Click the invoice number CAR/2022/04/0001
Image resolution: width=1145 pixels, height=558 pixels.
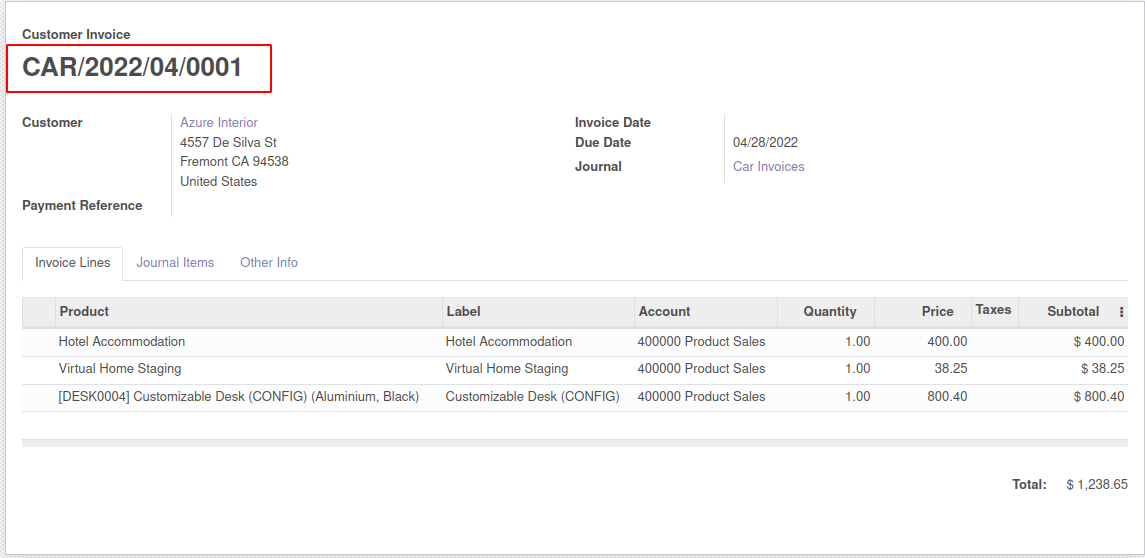click(x=133, y=68)
